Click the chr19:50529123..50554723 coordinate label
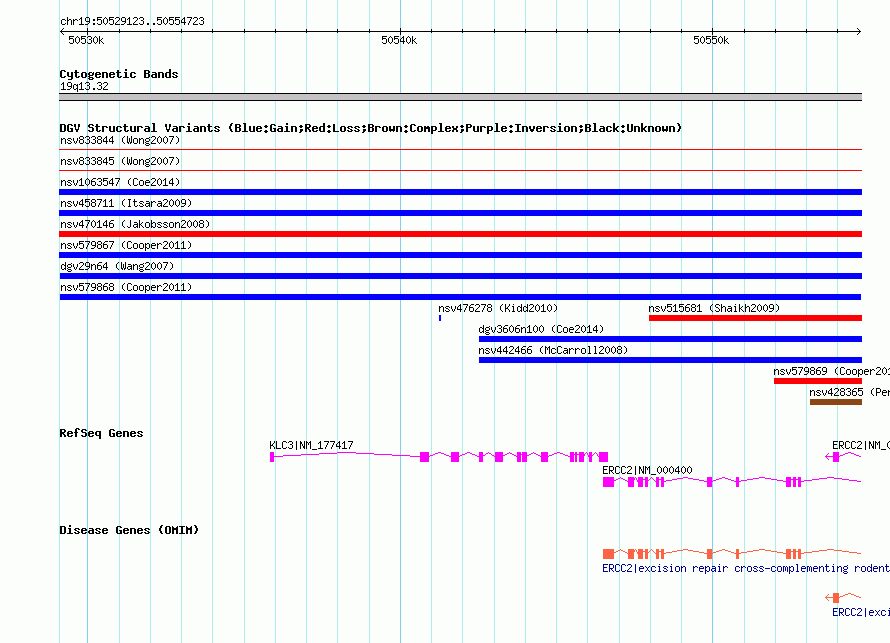The image size is (890, 643). click(132, 21)
